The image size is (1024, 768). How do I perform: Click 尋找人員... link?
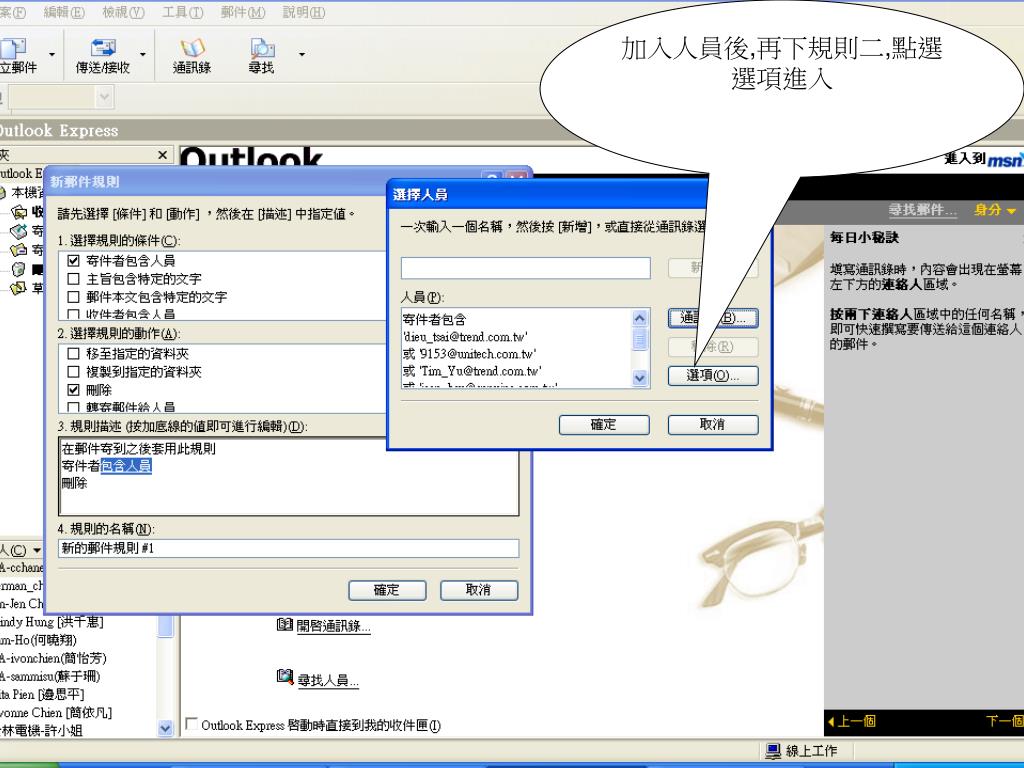(328, 680)
